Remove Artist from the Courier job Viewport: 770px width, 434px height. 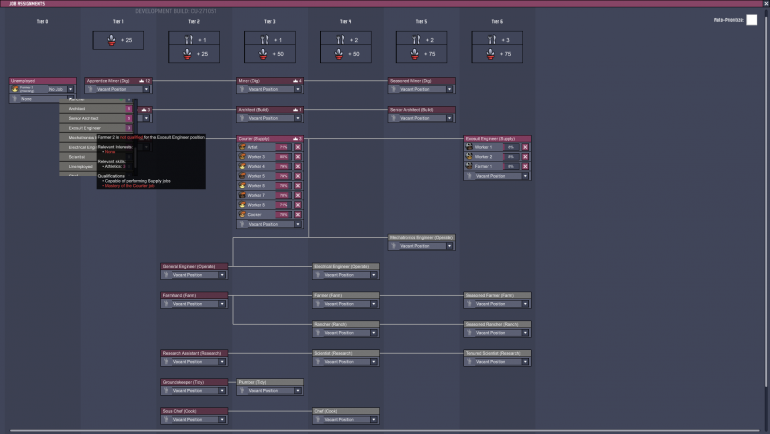[297, 146]
